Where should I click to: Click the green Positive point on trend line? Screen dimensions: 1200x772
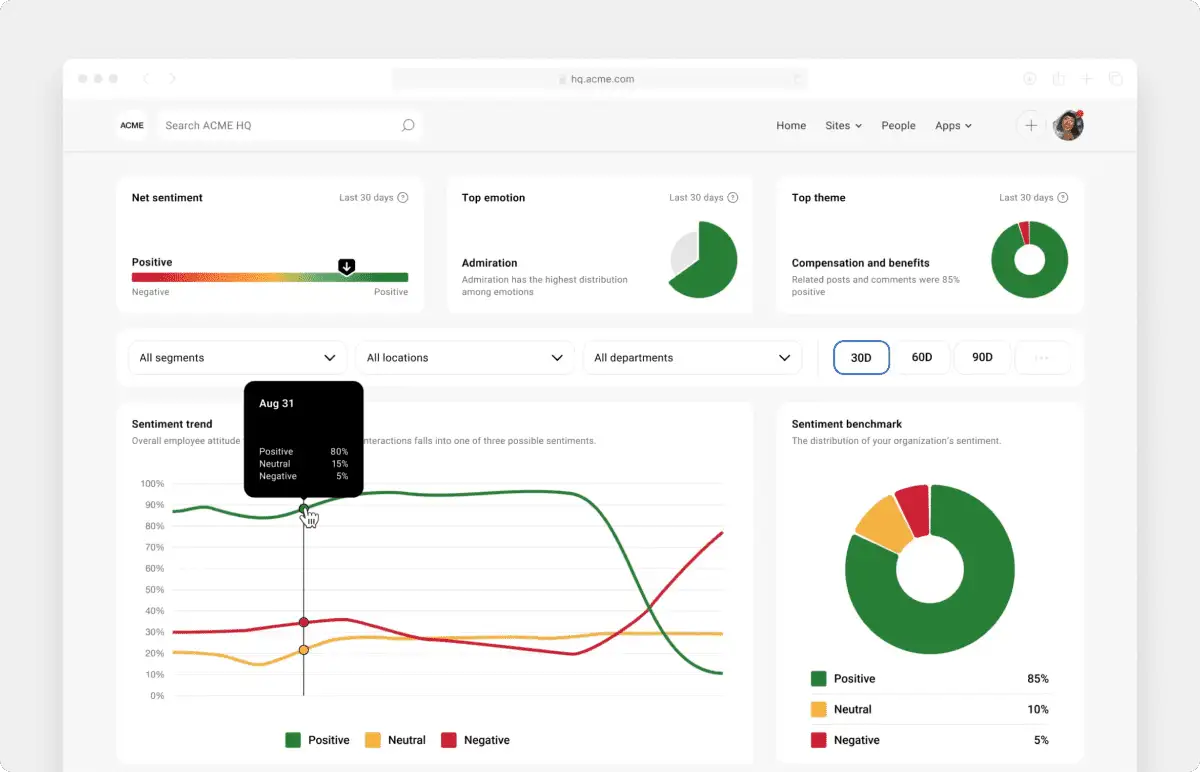[x=303, y=509]
